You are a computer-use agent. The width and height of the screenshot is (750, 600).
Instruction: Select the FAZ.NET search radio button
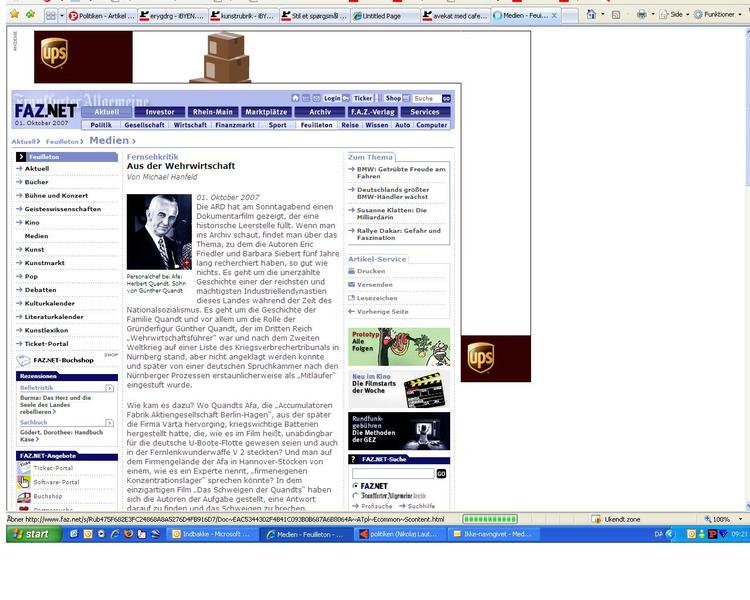[x=355, y=485]
